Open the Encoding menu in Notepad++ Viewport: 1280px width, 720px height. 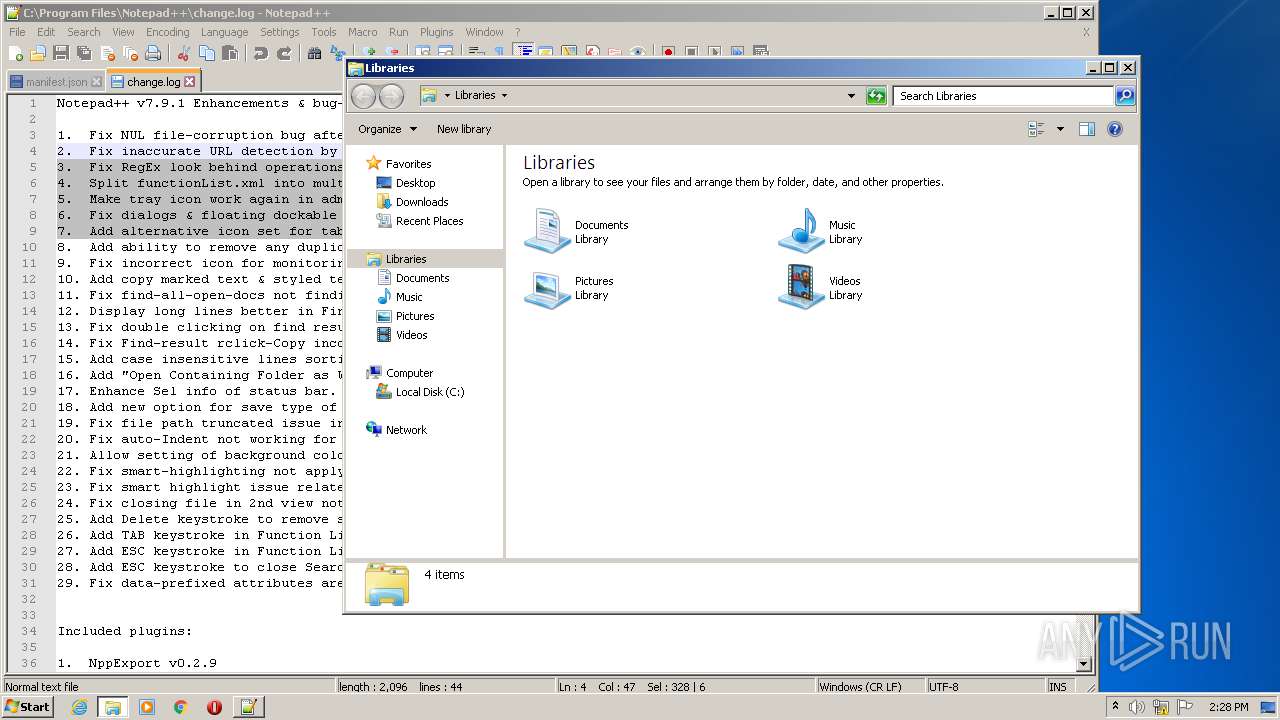(167, 32)
